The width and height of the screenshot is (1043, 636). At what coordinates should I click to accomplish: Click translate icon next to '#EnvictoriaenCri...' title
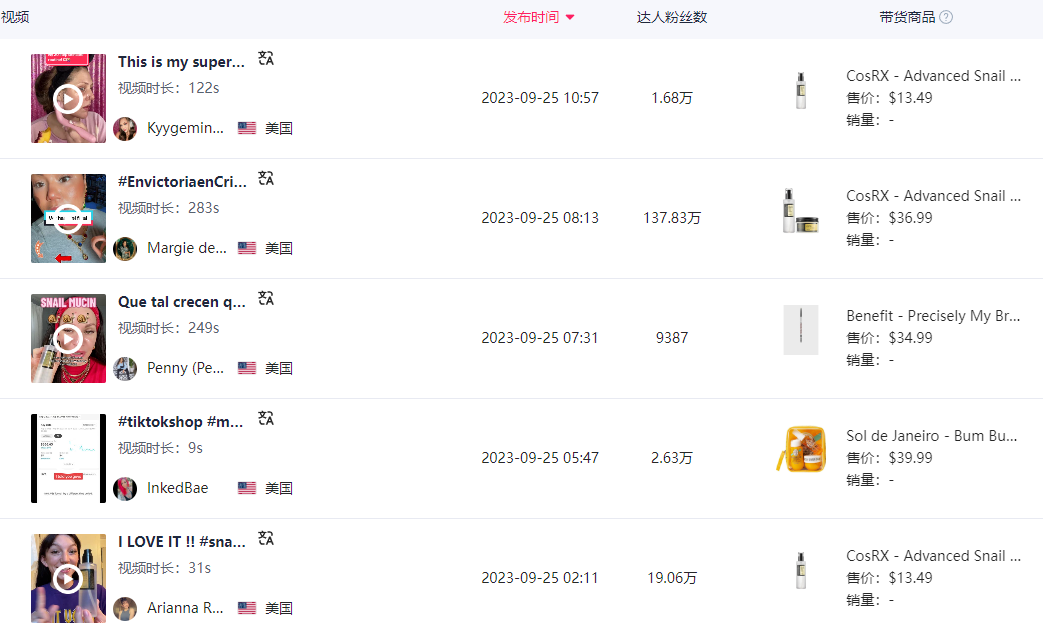point(266,178)
